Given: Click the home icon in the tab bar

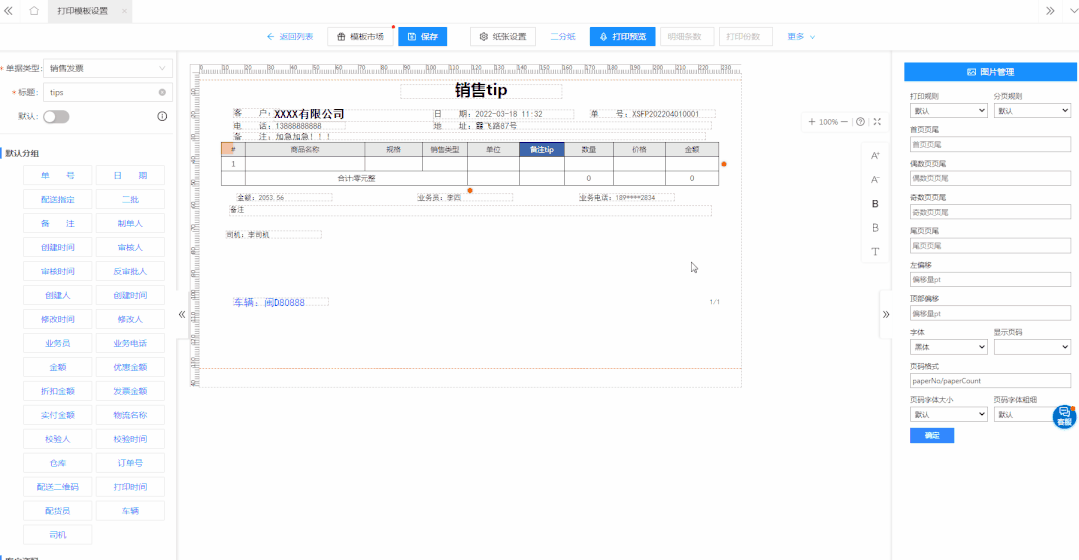Looking at the screenshot, I should (34, 11).
